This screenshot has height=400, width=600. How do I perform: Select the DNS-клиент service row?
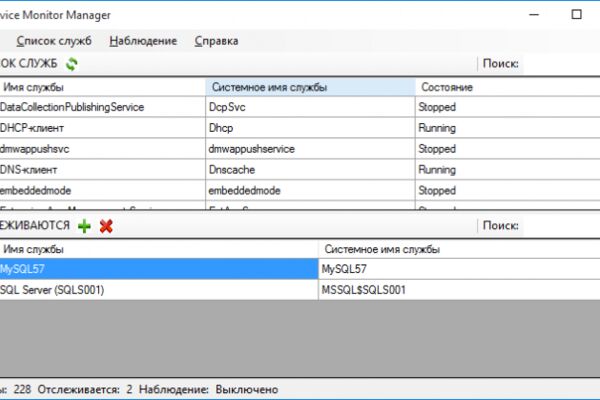coord(300,170)
